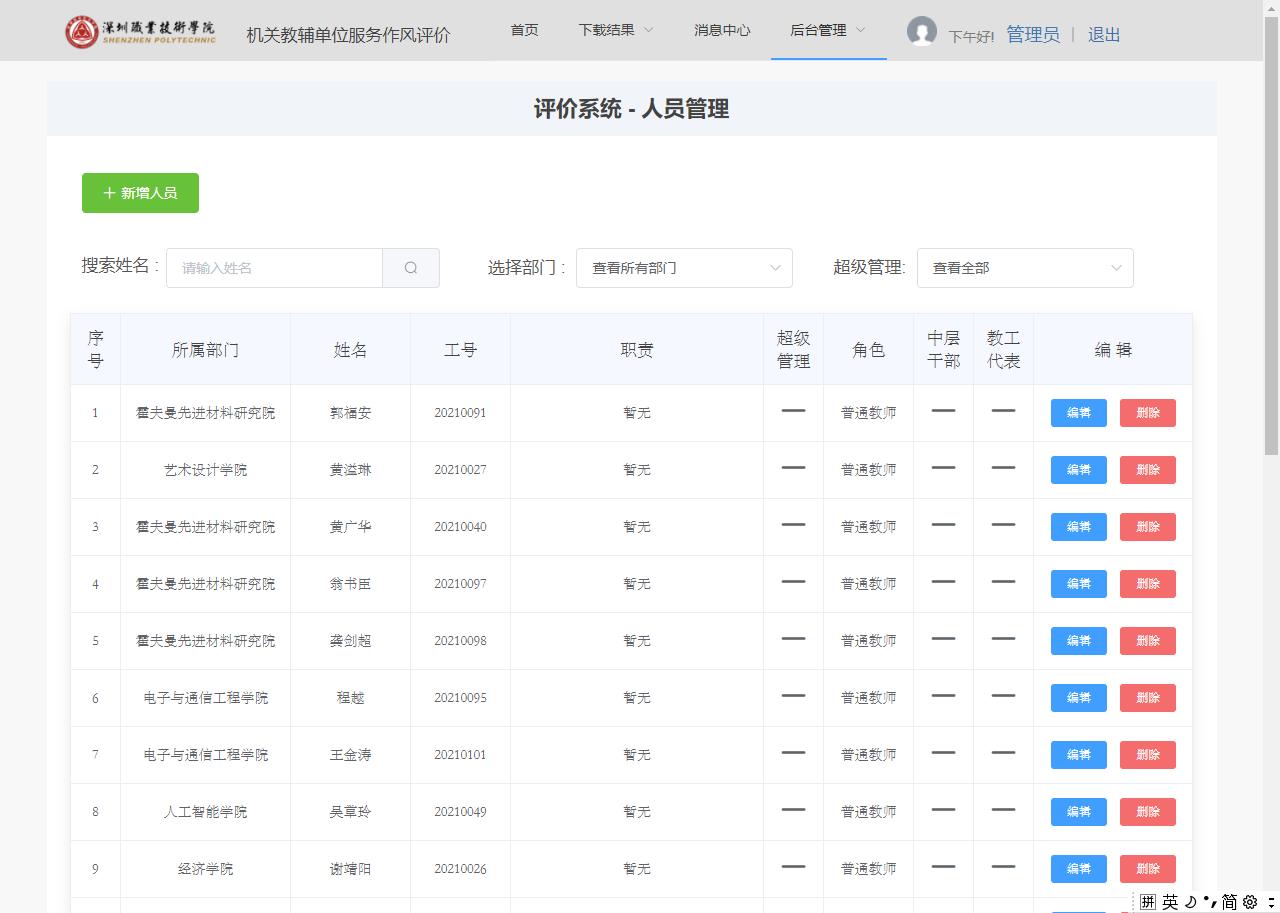Delete the row for 吴章玲
The width and height of the screenshot is (1280, 913).
(x=1148, y=812)
